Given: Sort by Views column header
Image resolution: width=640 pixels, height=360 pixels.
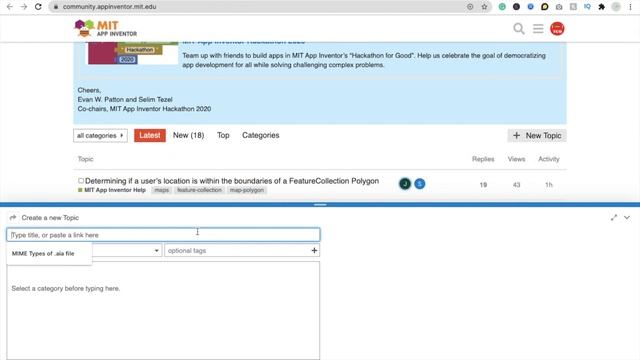Looking at the screenshot, I should (x=516, y=159).
